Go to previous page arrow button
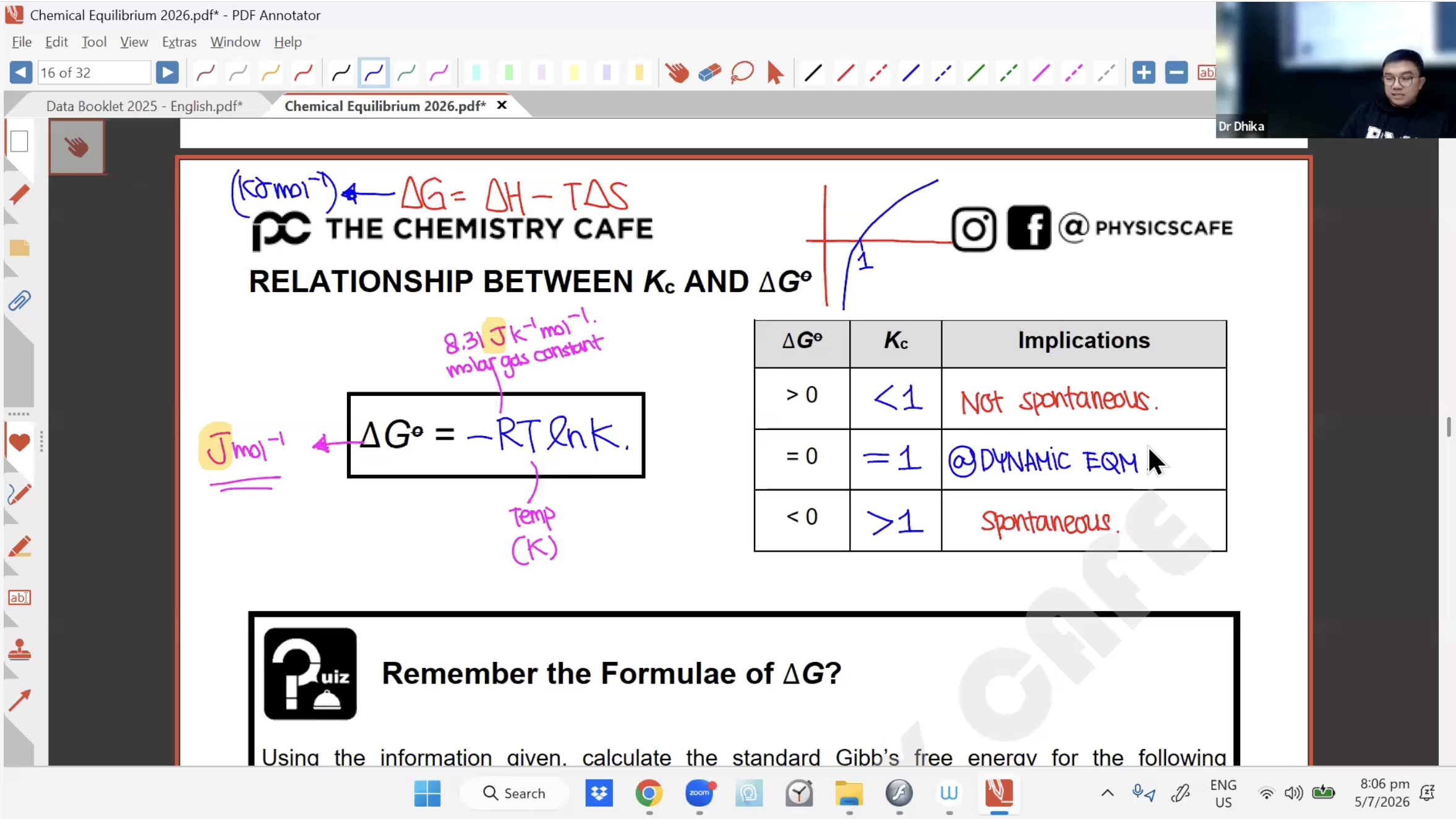The width and height of the screenshot is (1456, 819). tap(20, 72)
